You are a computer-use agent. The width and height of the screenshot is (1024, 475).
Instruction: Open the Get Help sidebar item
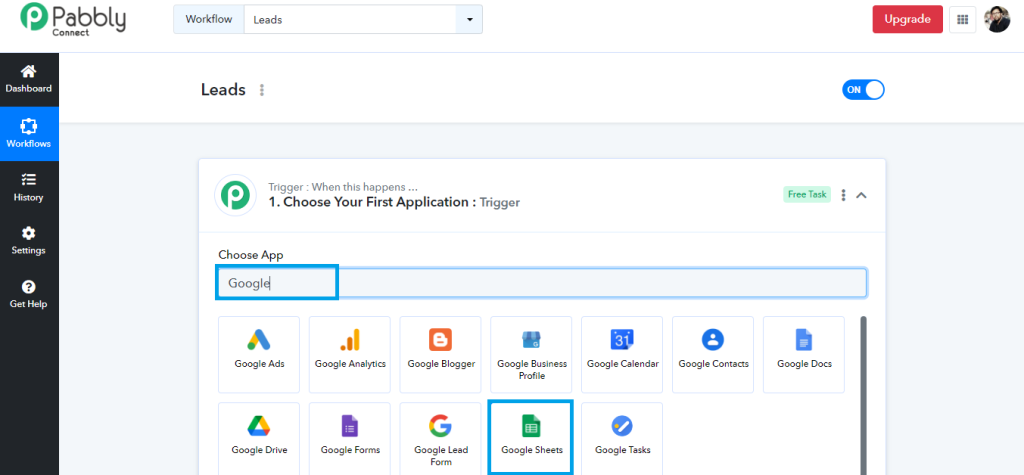(x=29, y=294)
